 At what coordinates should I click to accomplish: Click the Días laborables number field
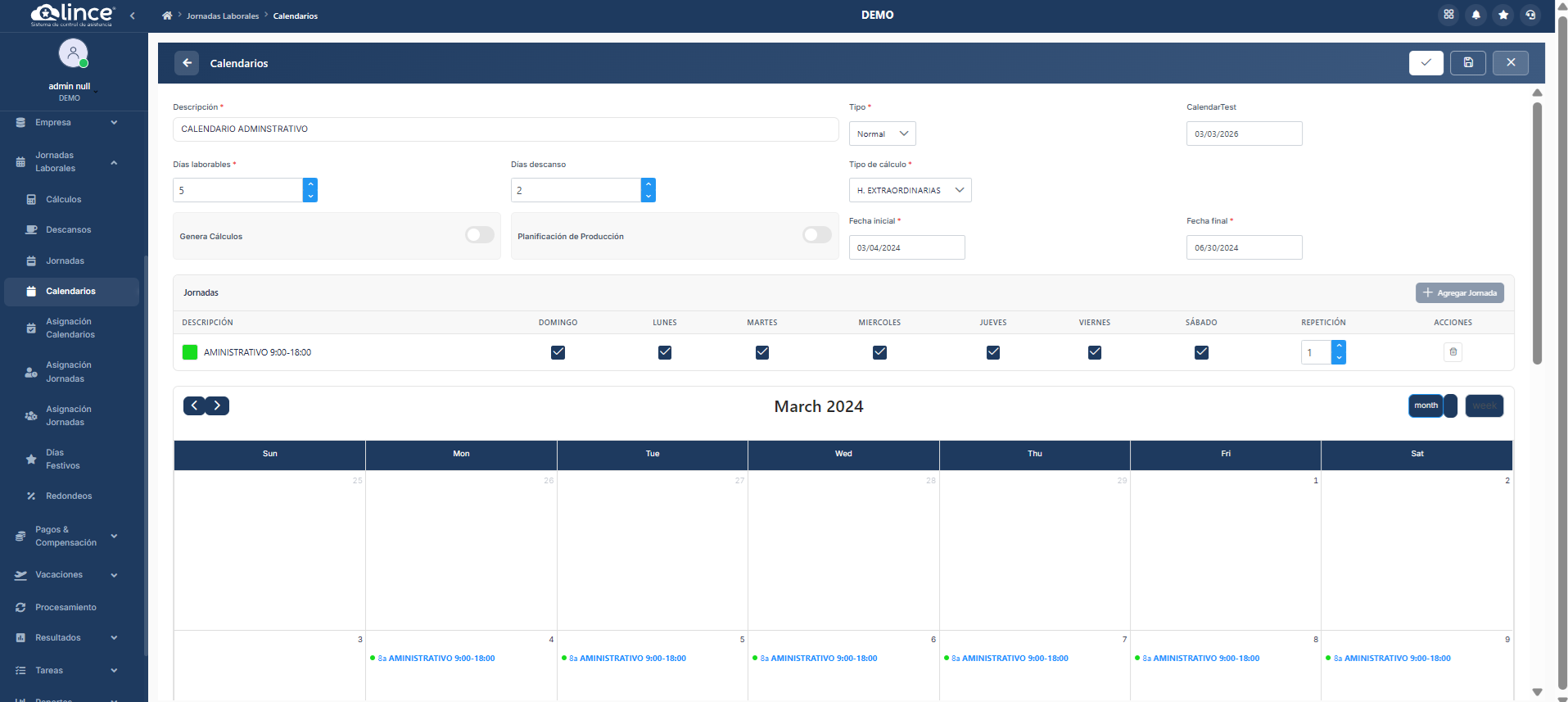[x=237, y=190]
